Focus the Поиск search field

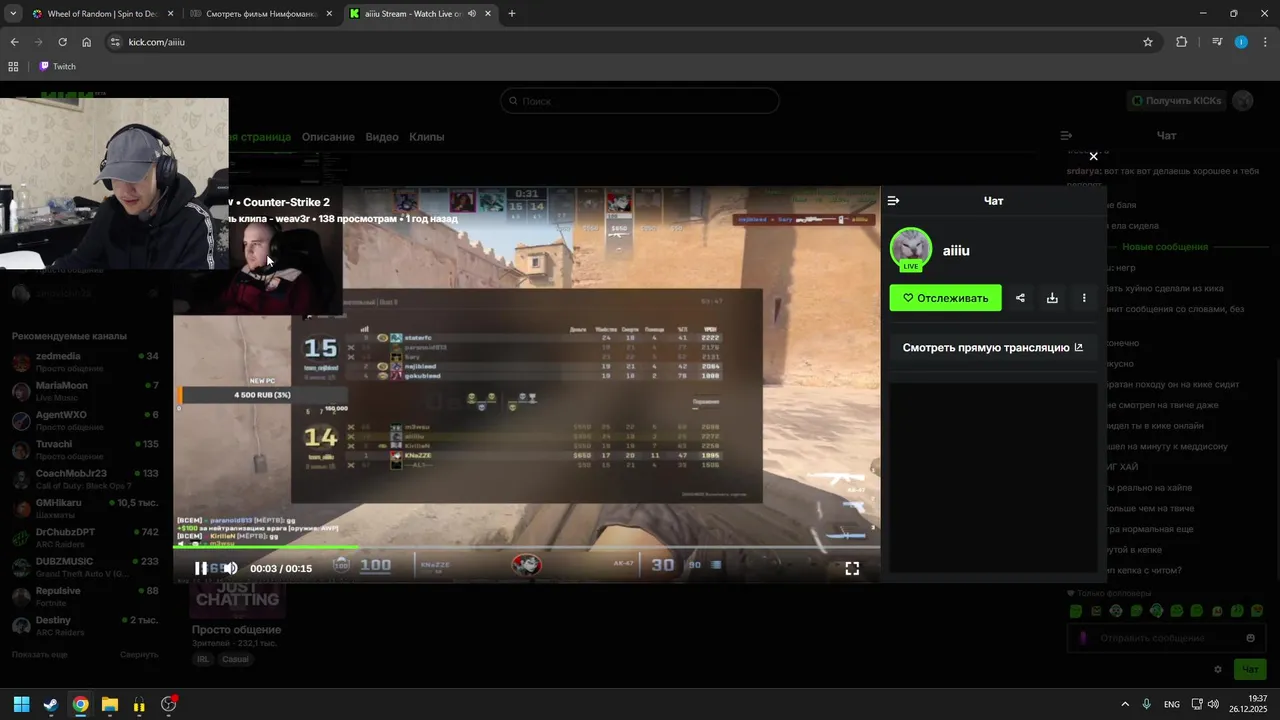click(x=640, y=101)
